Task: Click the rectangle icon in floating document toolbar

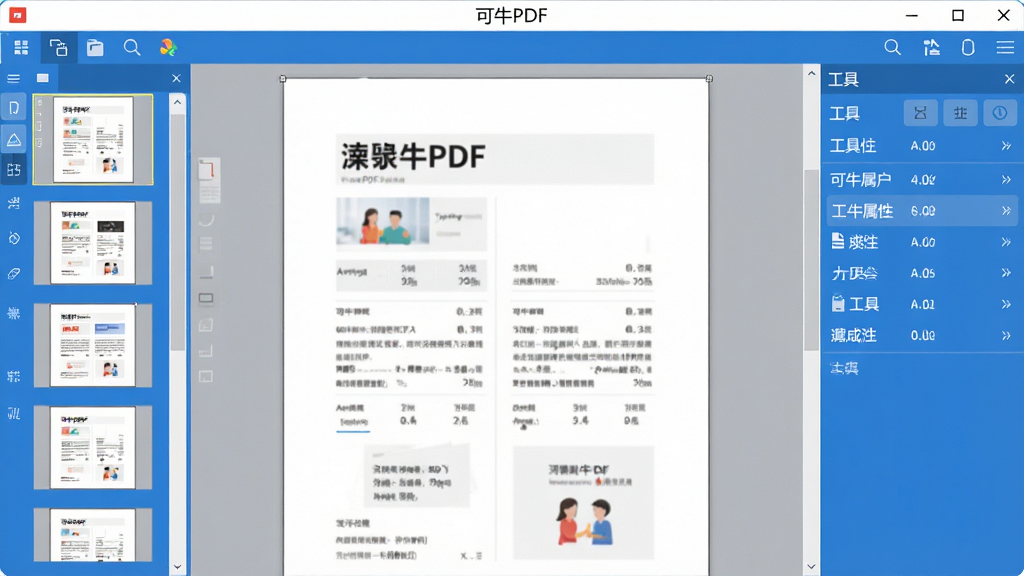Action: pos(206,298)
